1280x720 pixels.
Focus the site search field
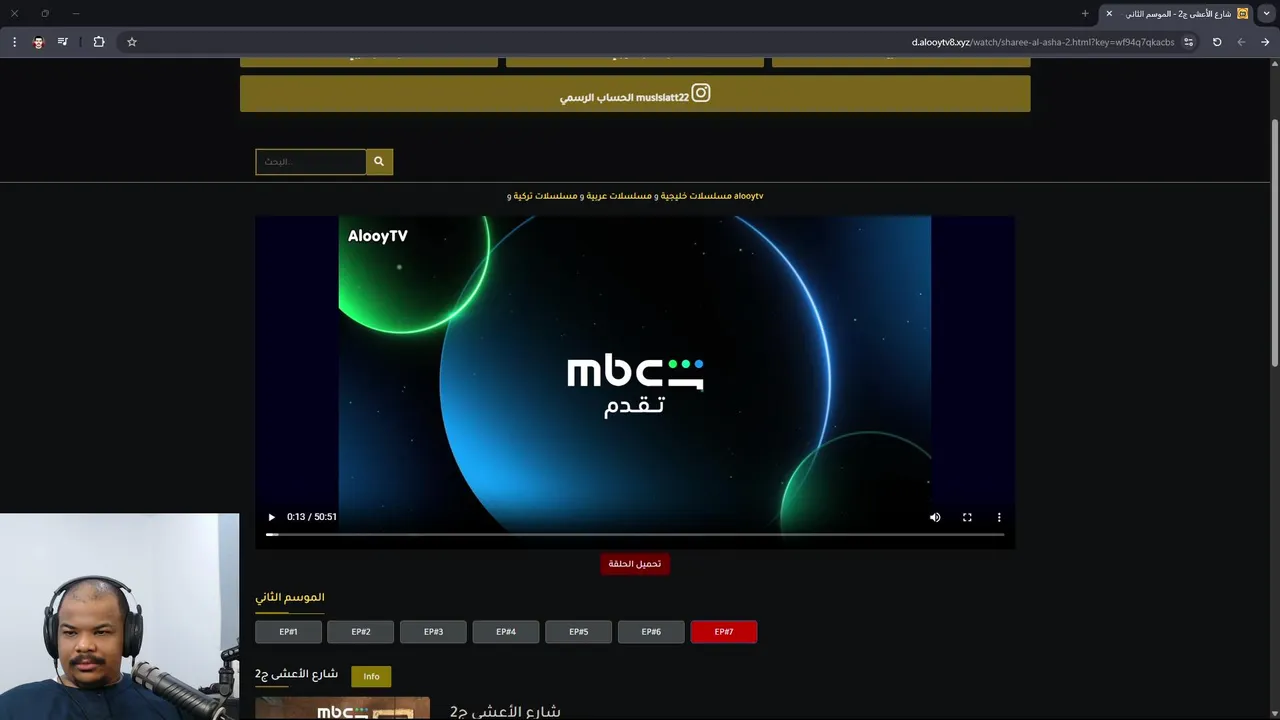point(311,161)
